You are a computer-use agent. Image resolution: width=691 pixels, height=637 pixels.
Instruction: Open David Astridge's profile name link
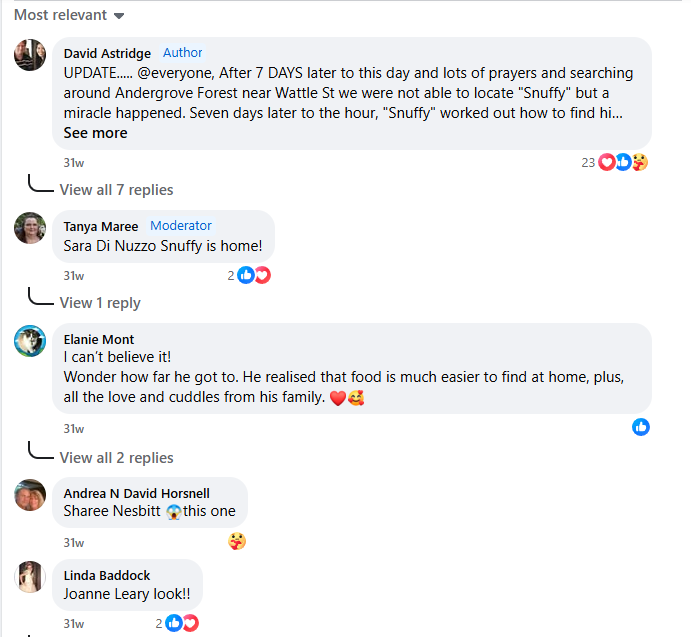[x=108, y=53]
